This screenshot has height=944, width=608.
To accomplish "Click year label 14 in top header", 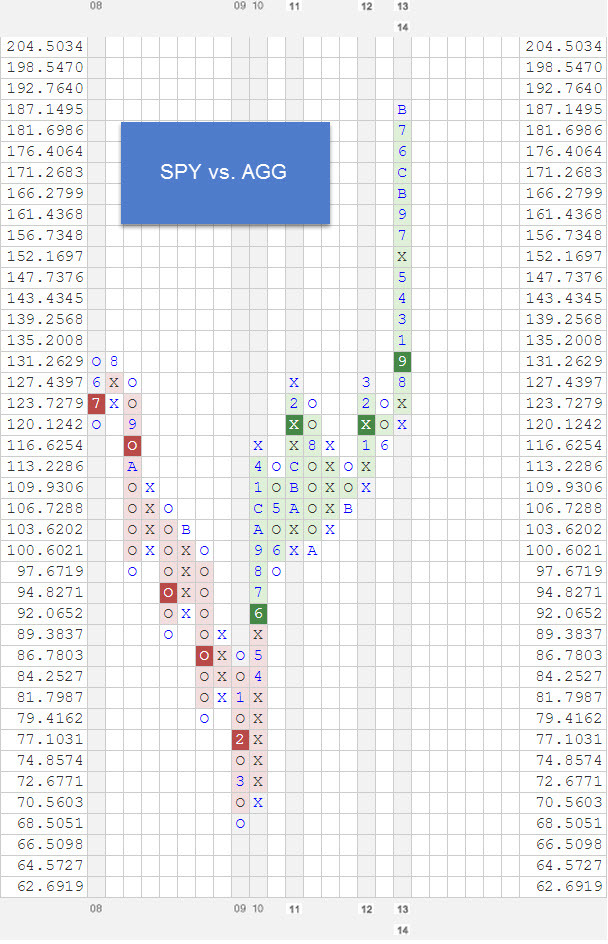I will (x=403, y=27).
